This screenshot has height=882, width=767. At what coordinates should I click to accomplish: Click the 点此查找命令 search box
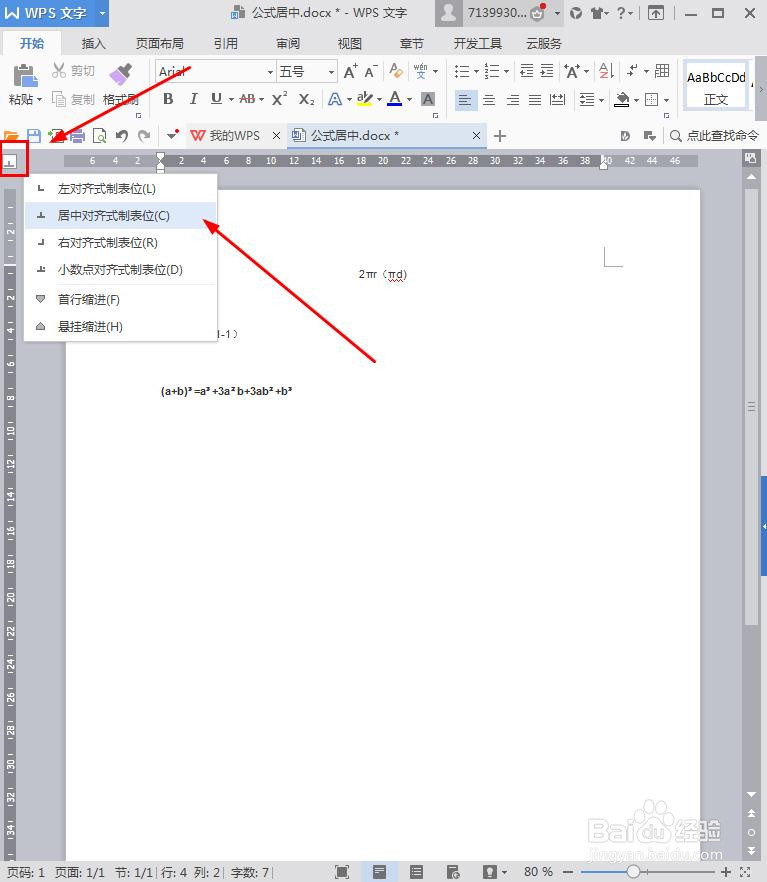pyautogui.click(x=714, y=136)
